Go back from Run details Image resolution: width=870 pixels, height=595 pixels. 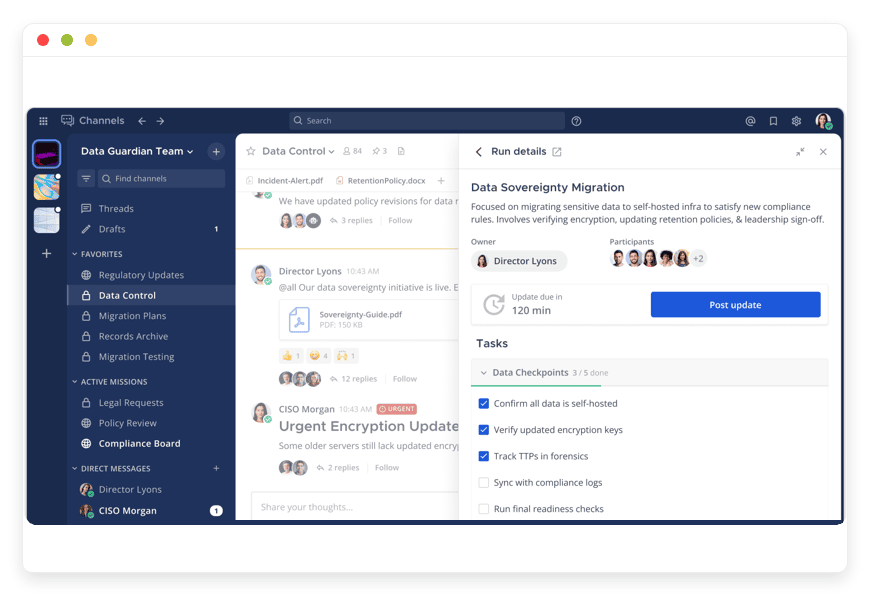click(x=479, y=152)
